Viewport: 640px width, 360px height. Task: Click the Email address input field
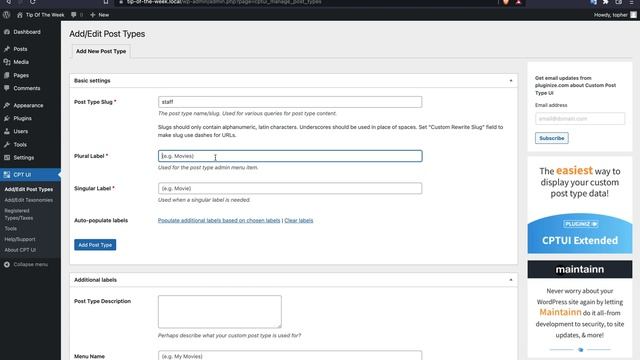(x=580, y=118)
